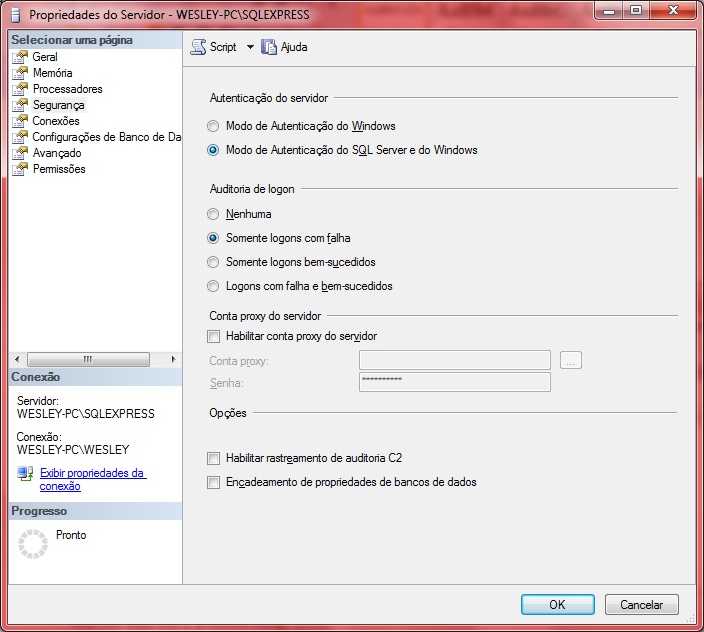704x632 pixels.
Task: Click the Script toolbar icon
Action: (x=198, y=47)
